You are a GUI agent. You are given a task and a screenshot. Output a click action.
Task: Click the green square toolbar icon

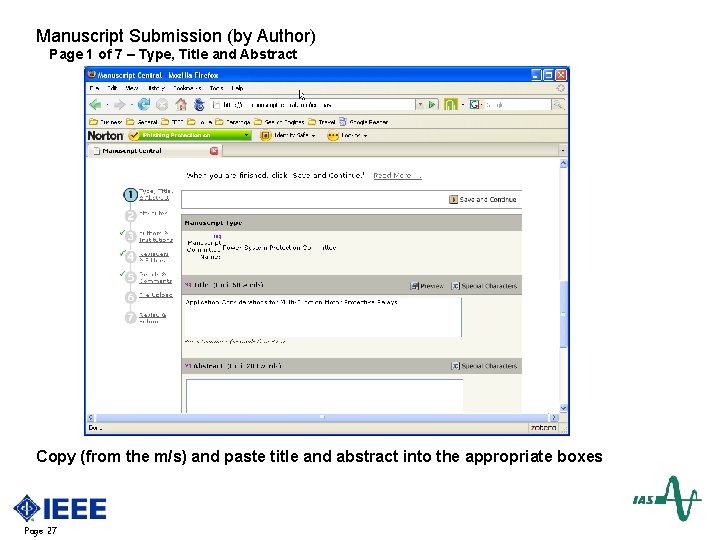(x=450, y=105)
